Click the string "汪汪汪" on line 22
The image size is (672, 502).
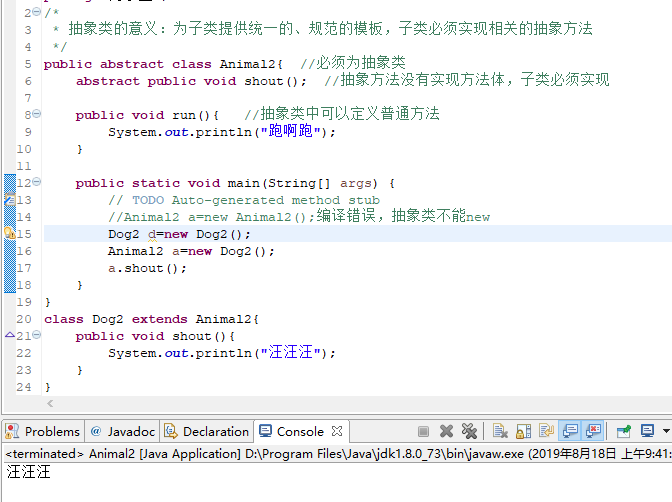pos(291,352)
